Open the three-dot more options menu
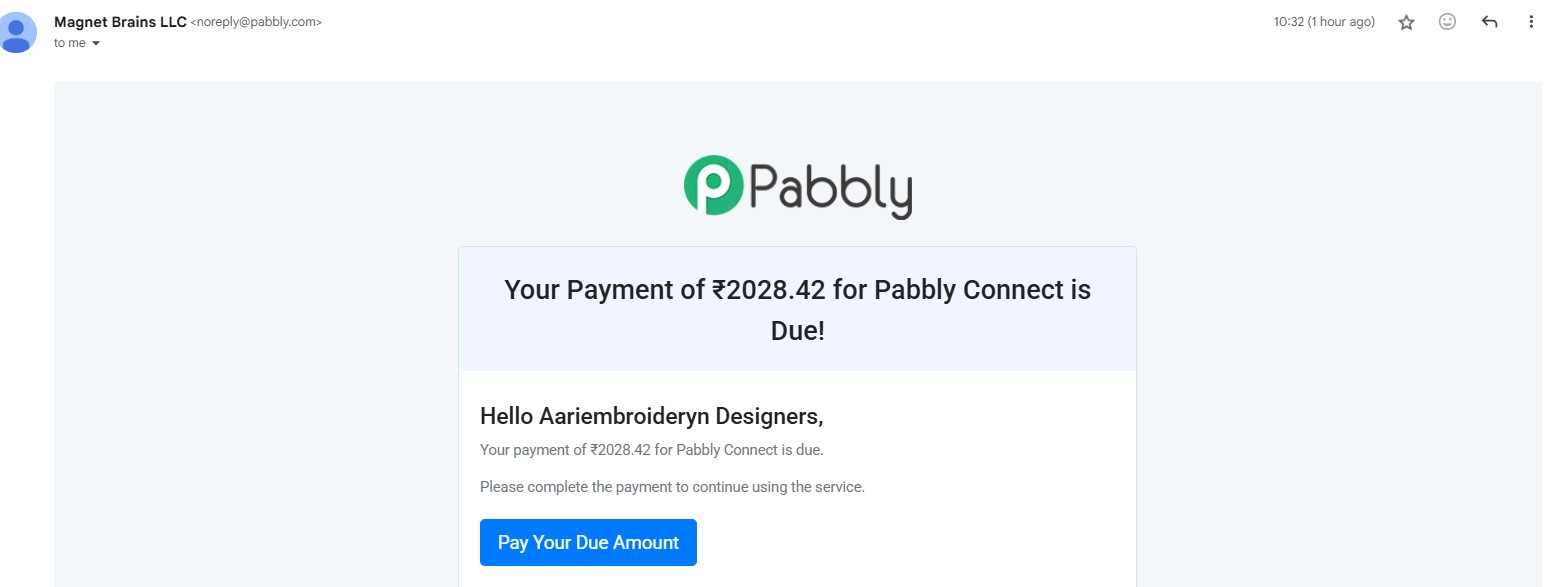 (1531, 22)
